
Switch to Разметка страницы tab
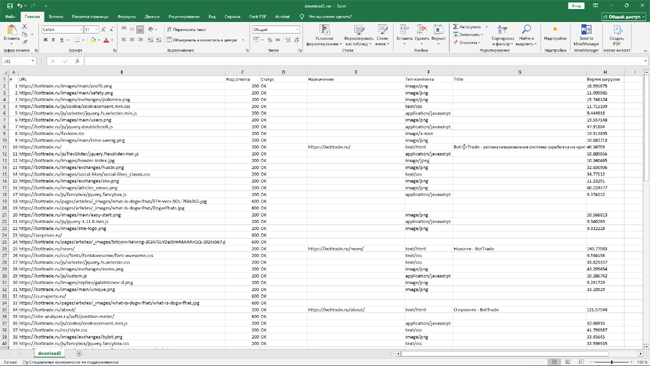coord(90,17)
